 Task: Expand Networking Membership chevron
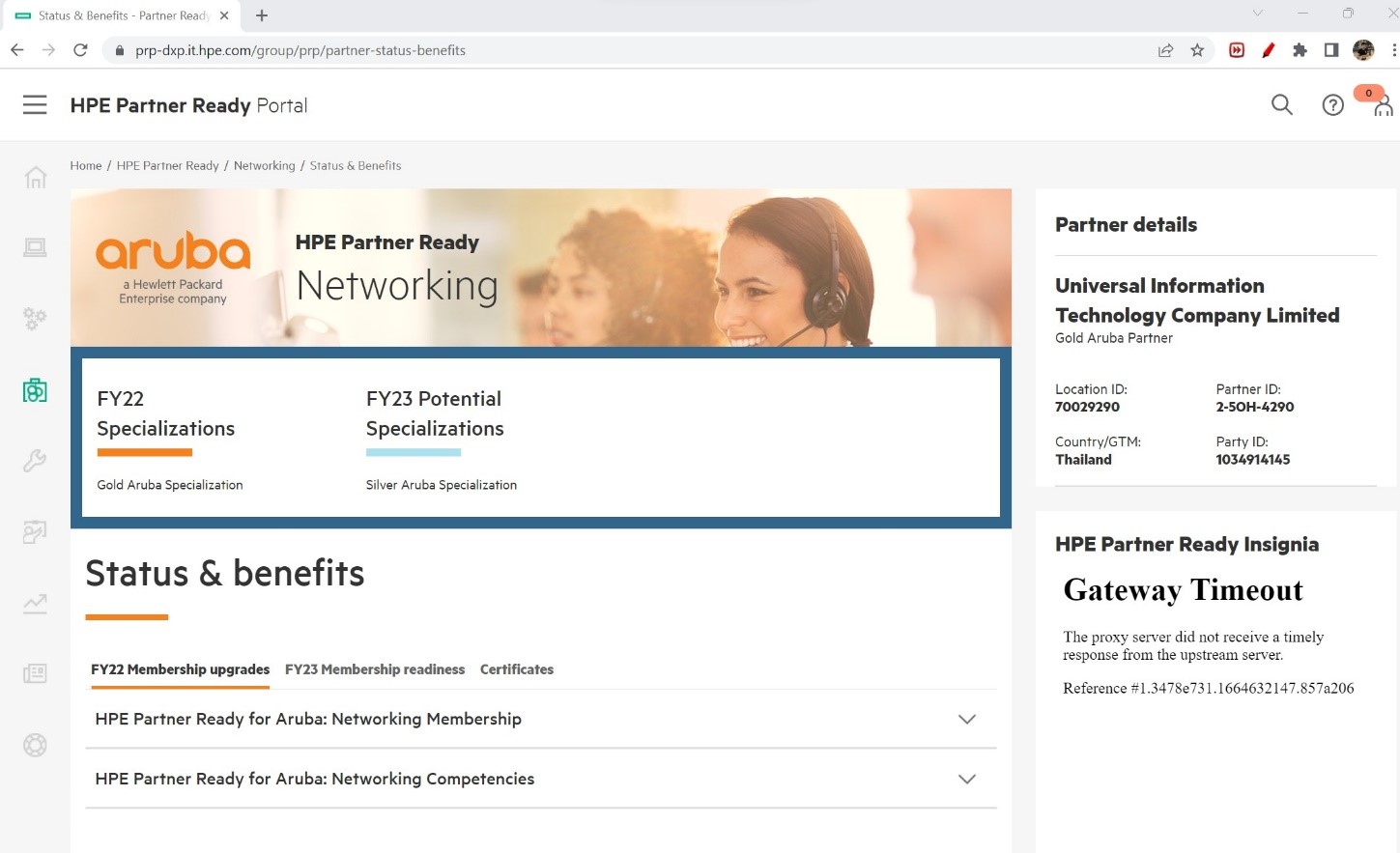tap(966, 719)
